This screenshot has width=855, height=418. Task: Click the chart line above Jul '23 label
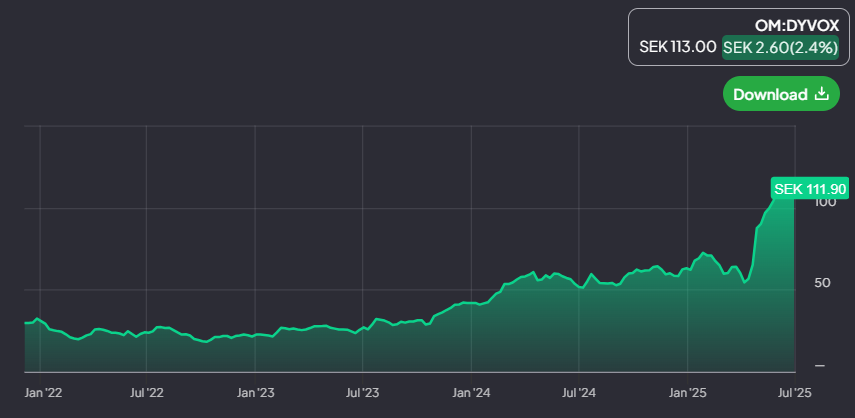pyautogui.click(x=362, y=329)
